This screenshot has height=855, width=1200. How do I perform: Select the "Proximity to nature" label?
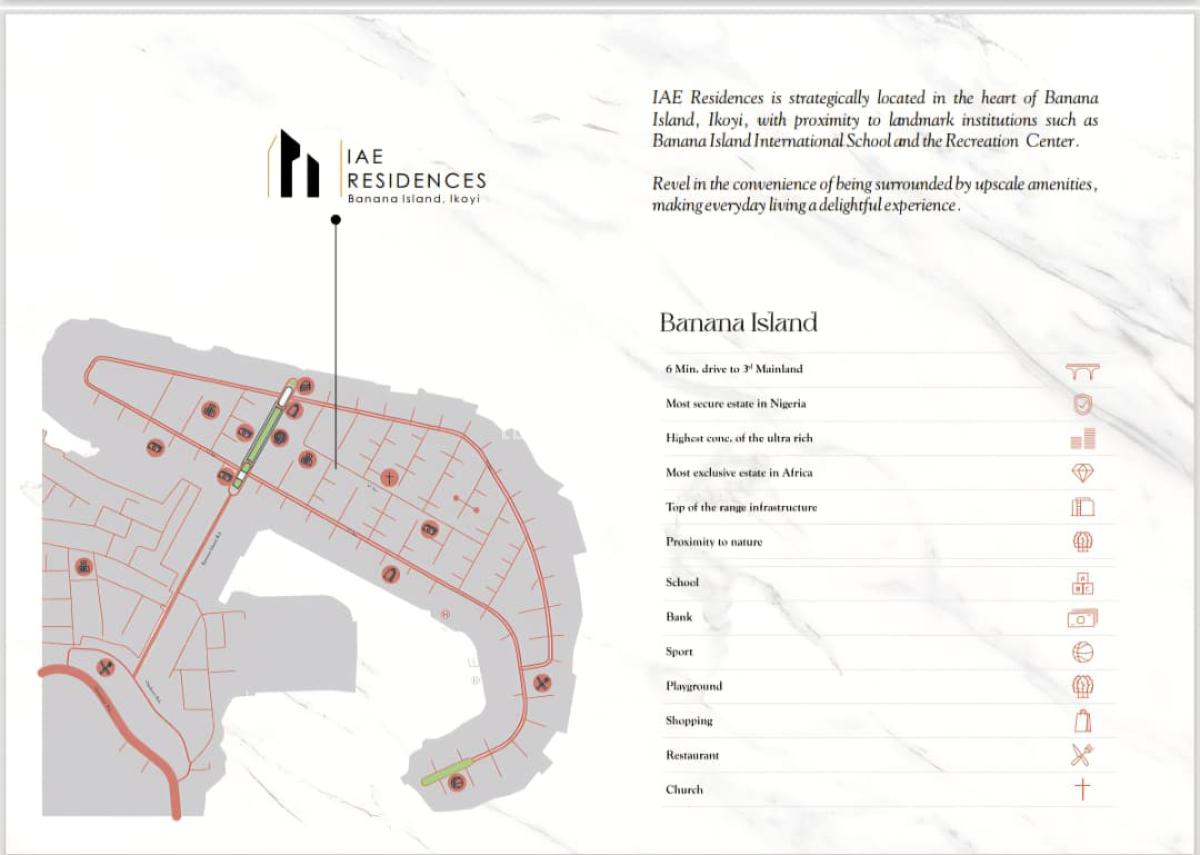pyautogui.click(x=714, y=542)
